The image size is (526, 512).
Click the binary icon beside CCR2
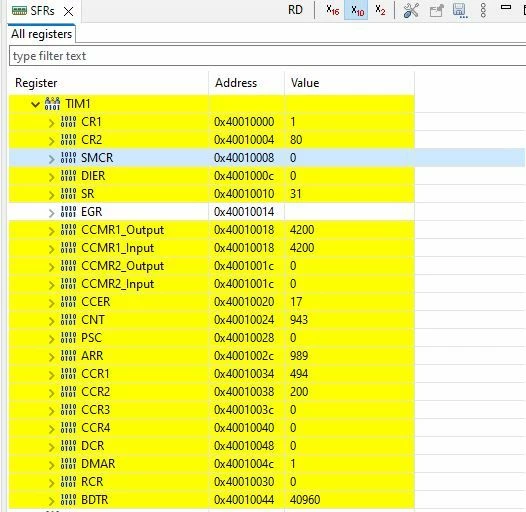pyautogui.click(x=68, y=392)
